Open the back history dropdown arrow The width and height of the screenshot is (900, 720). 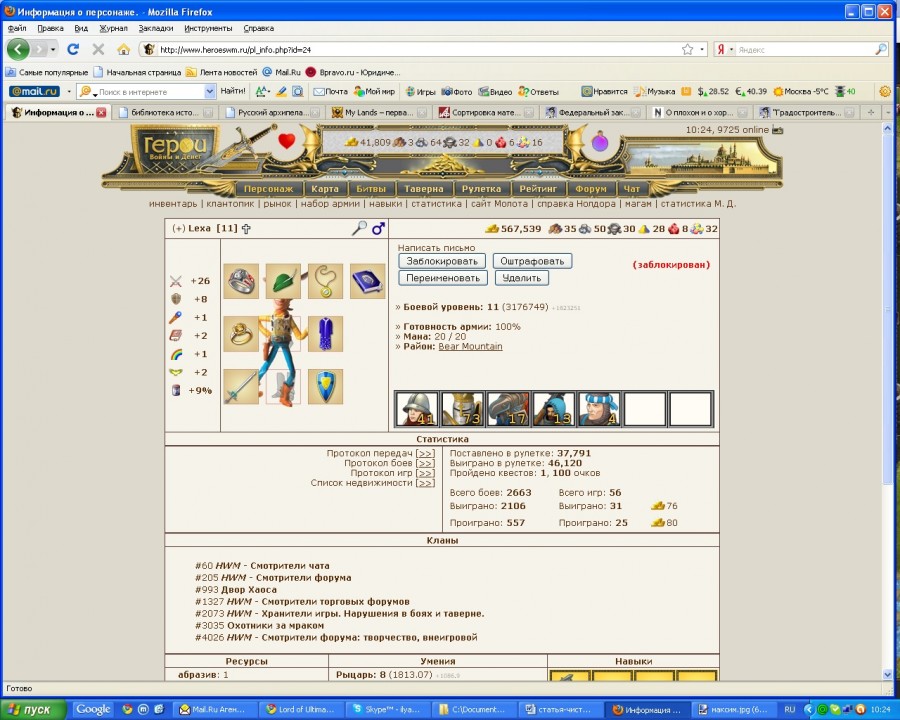pos(53,49)
